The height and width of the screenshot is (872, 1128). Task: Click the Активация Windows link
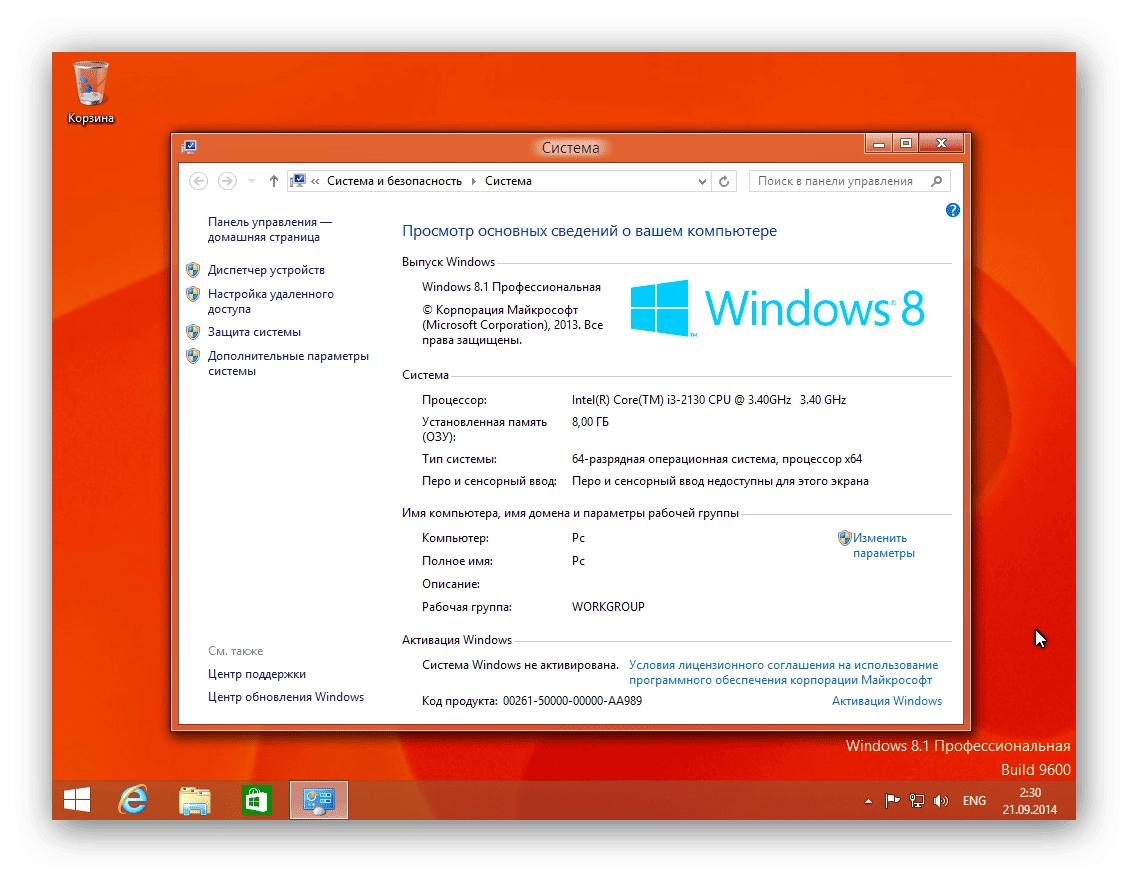886,701
